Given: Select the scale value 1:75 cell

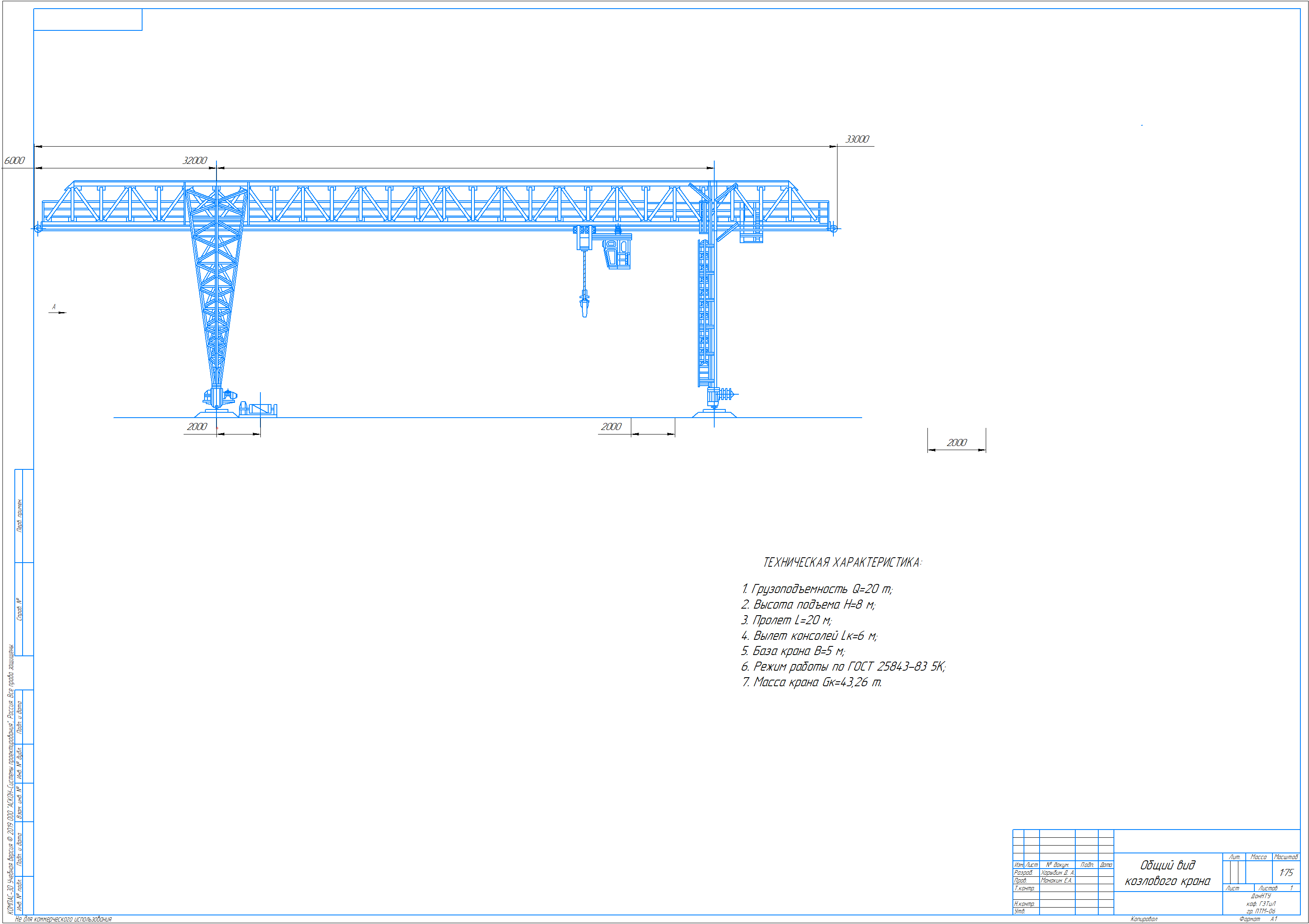Looking at the screenshot, I should tap(1286, 873).
